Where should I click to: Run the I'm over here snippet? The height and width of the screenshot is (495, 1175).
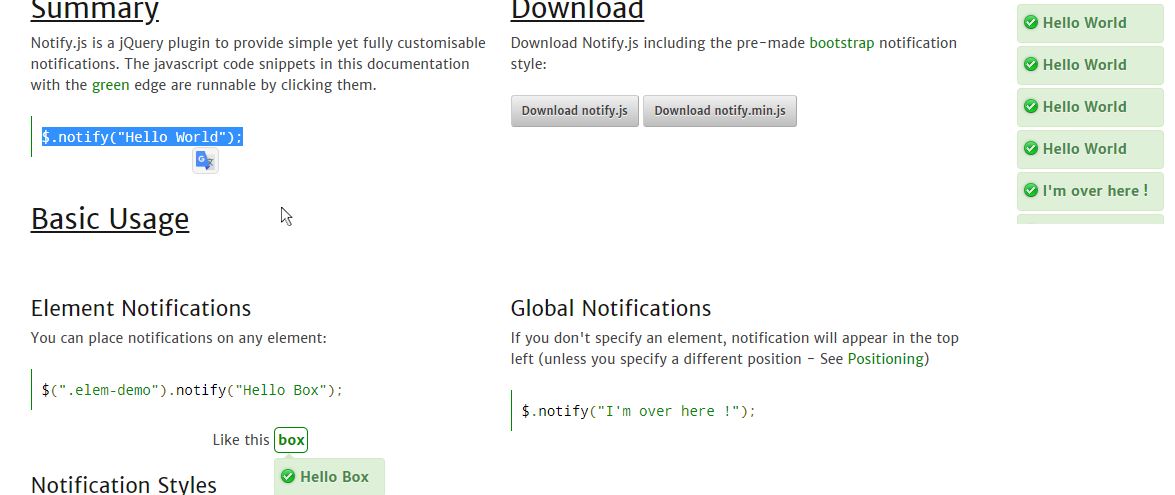point(638,411)
